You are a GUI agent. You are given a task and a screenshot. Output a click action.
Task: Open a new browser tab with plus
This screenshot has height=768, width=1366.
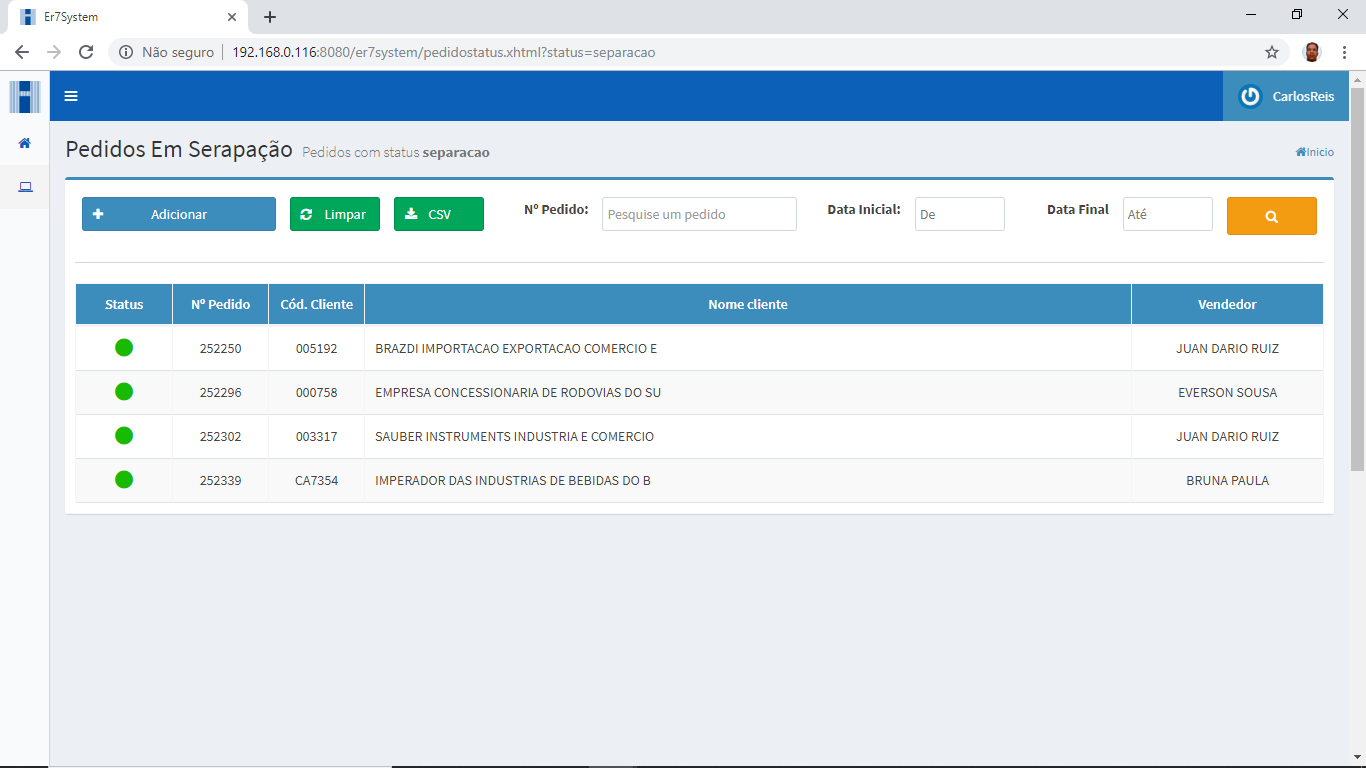click(270, 17)
